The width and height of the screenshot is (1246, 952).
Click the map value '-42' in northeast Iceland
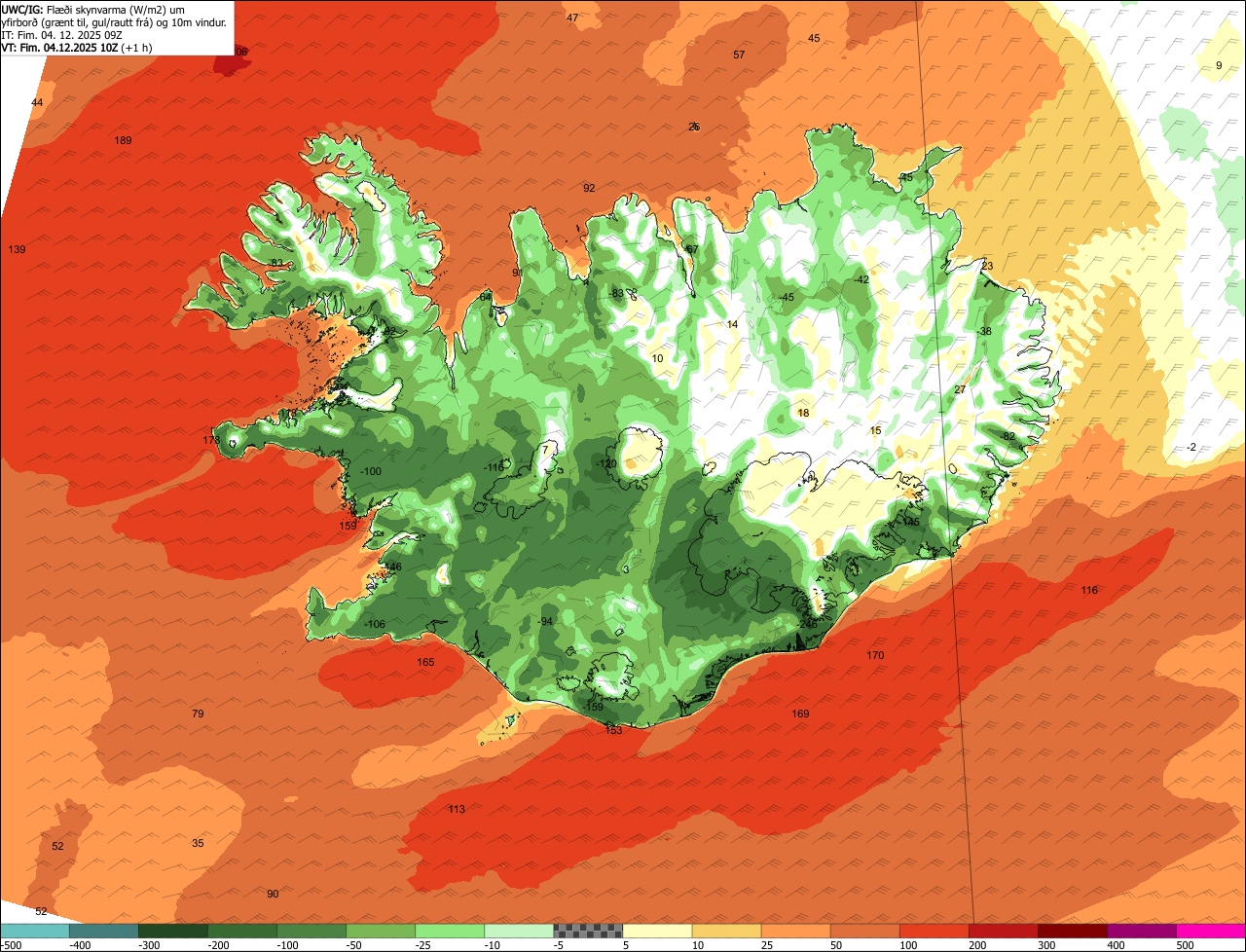[861, 280]
